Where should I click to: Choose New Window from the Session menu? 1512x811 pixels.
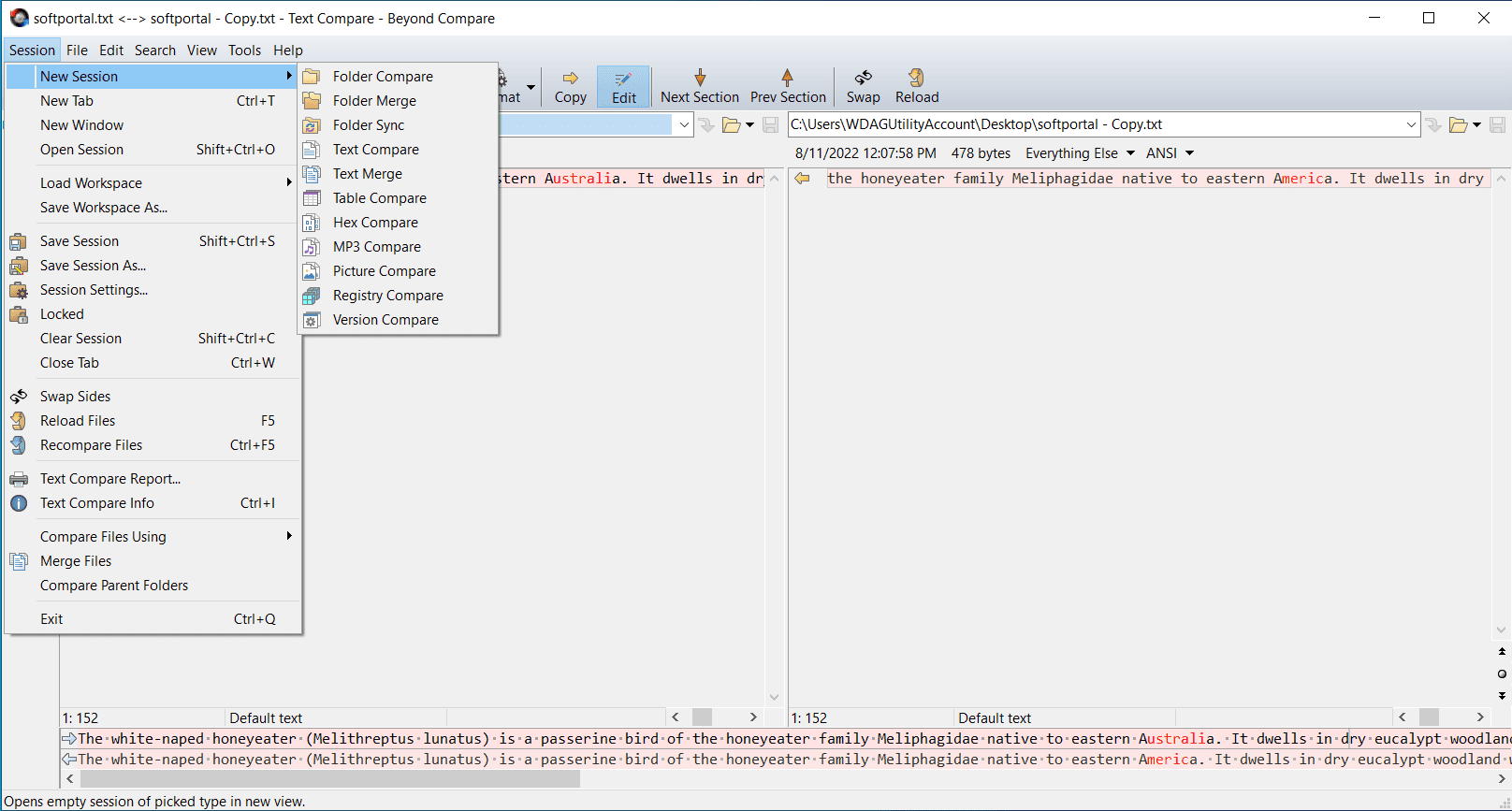[153, 125]
